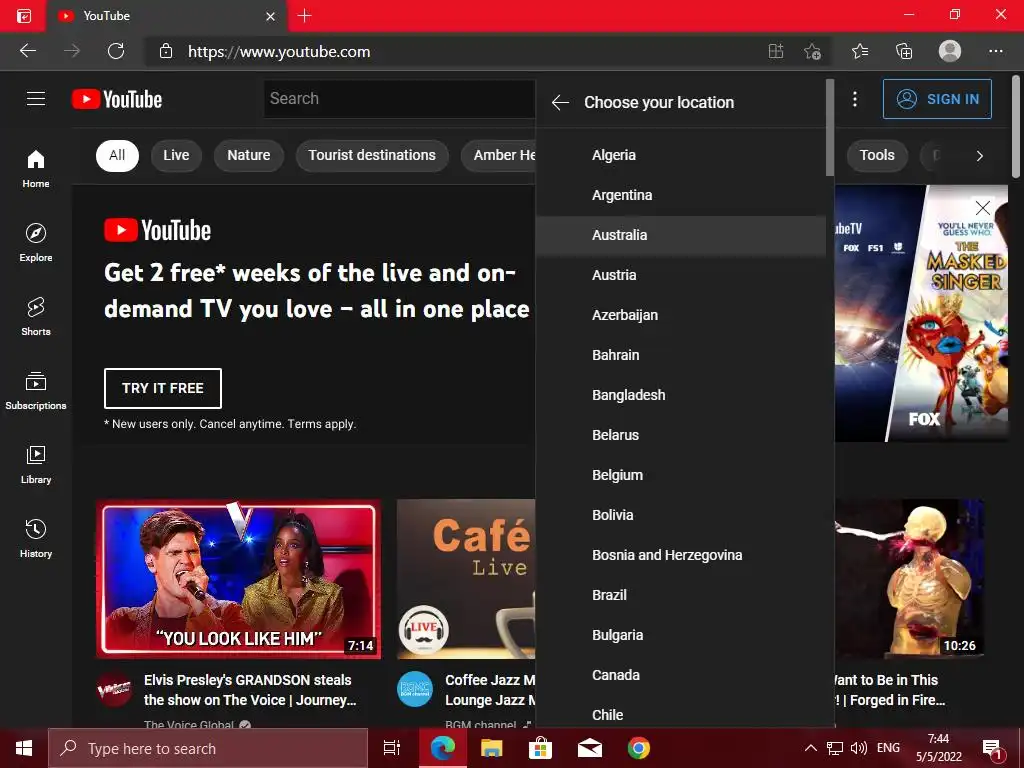
Task: Choose Bosnia and Herzegovina as location
Action: click(x=680, y=555)
